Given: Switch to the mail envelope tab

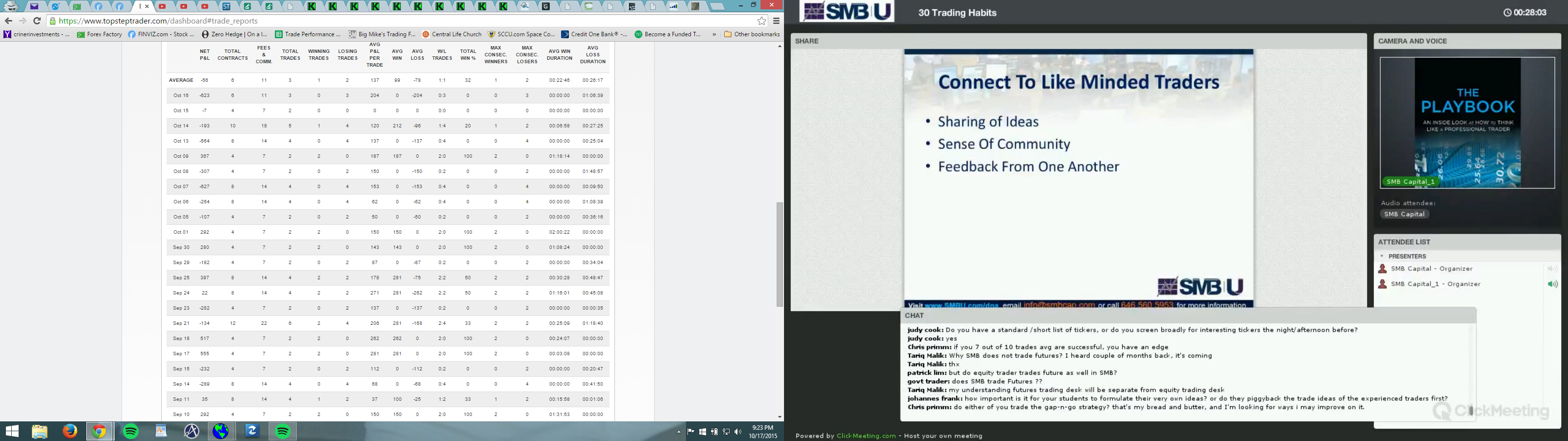Looking at the screenshot, I should pos(35,7).
